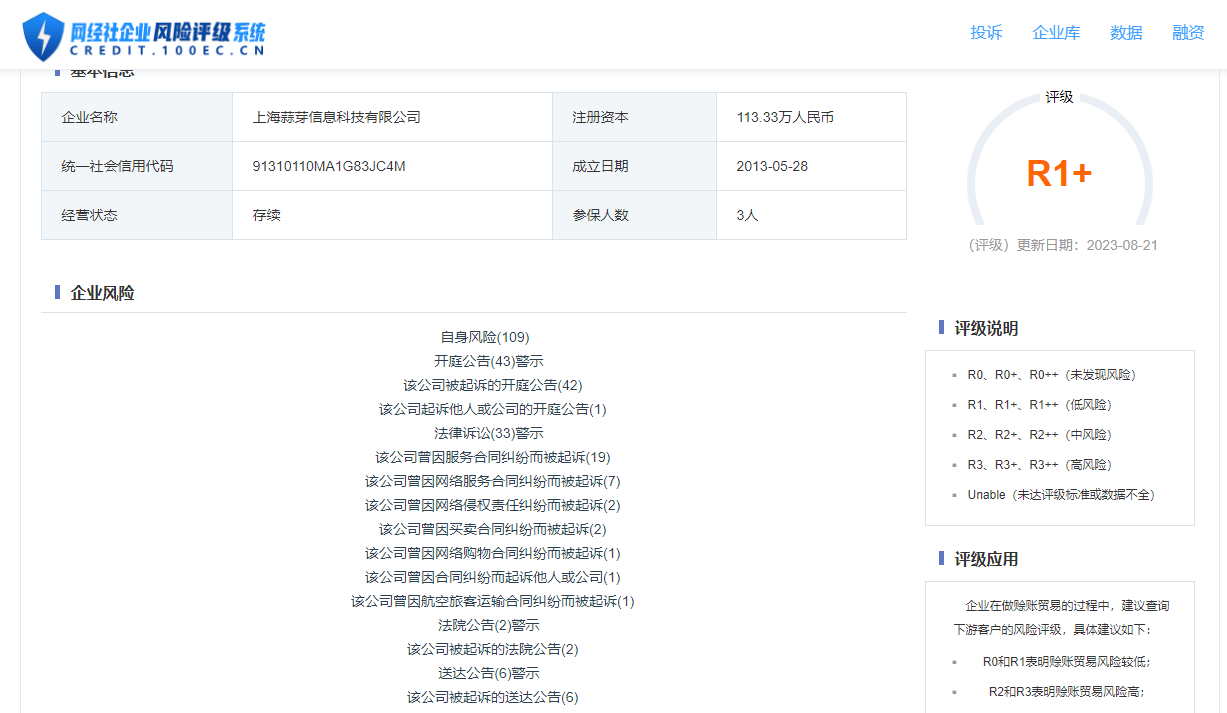This screenshot has width=1227, height=713.
Task: Select the credit code 91310110MA1G83JC4M text
Action: (x=329, y=166)
